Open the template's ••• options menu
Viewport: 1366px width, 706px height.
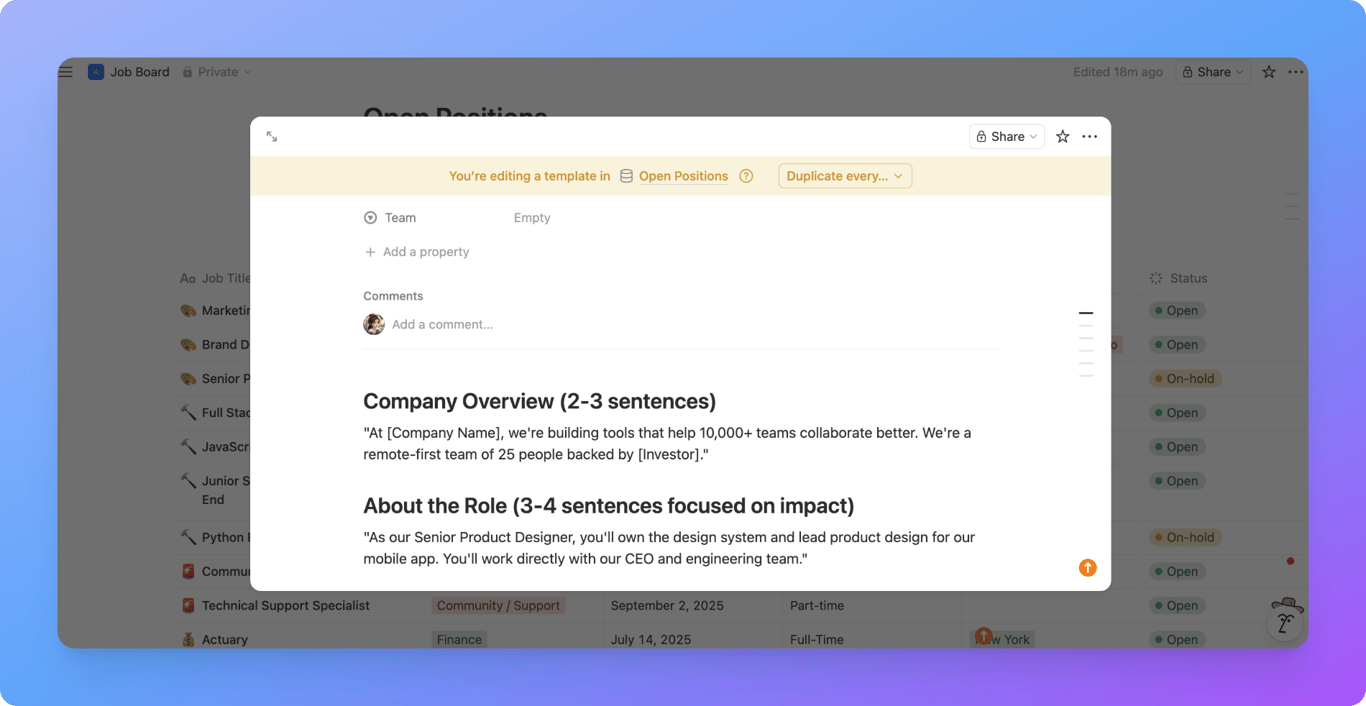point(1090,136)
